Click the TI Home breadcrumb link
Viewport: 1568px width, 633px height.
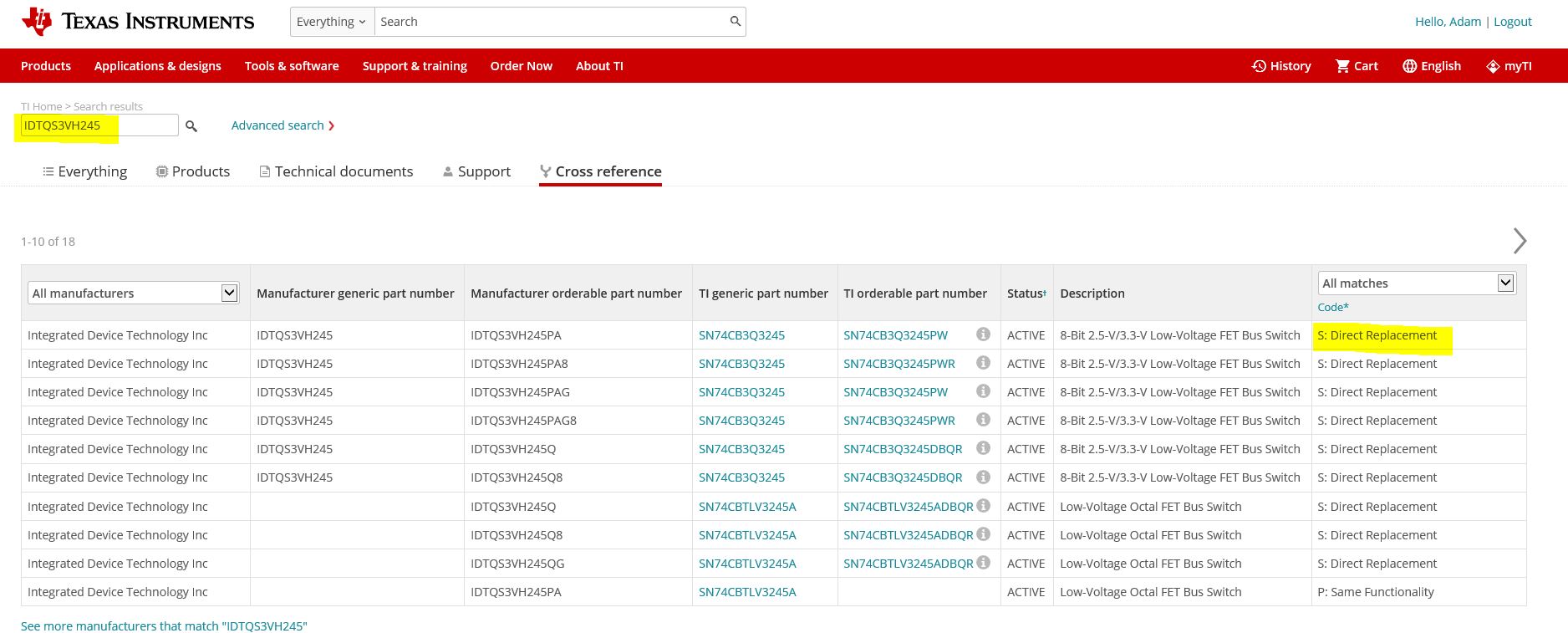[x=42, y=106]
